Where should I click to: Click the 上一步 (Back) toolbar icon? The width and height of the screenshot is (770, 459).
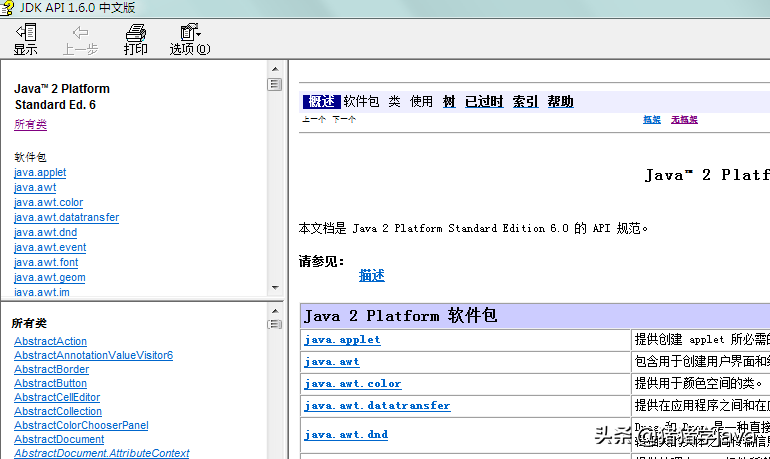(81, 39)
